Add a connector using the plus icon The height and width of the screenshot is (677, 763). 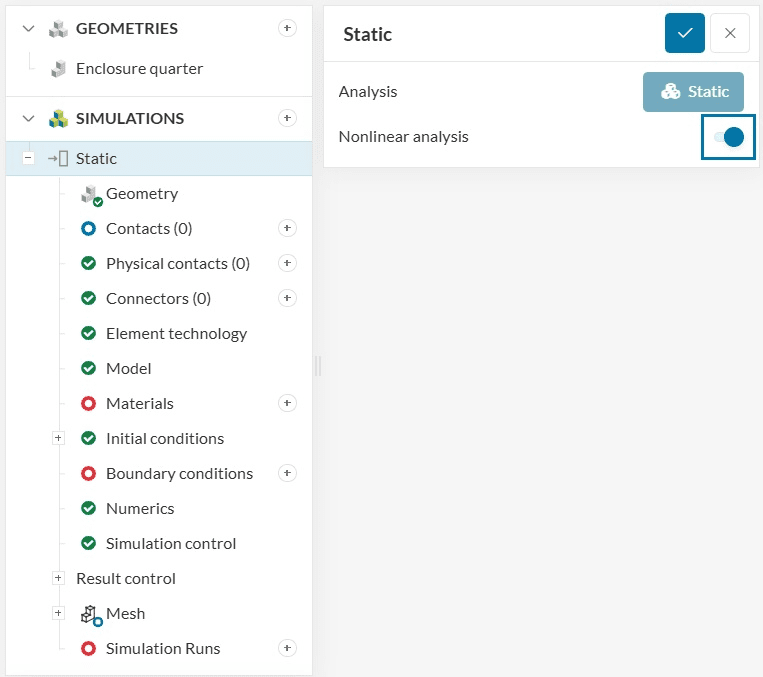pos(287,298)
